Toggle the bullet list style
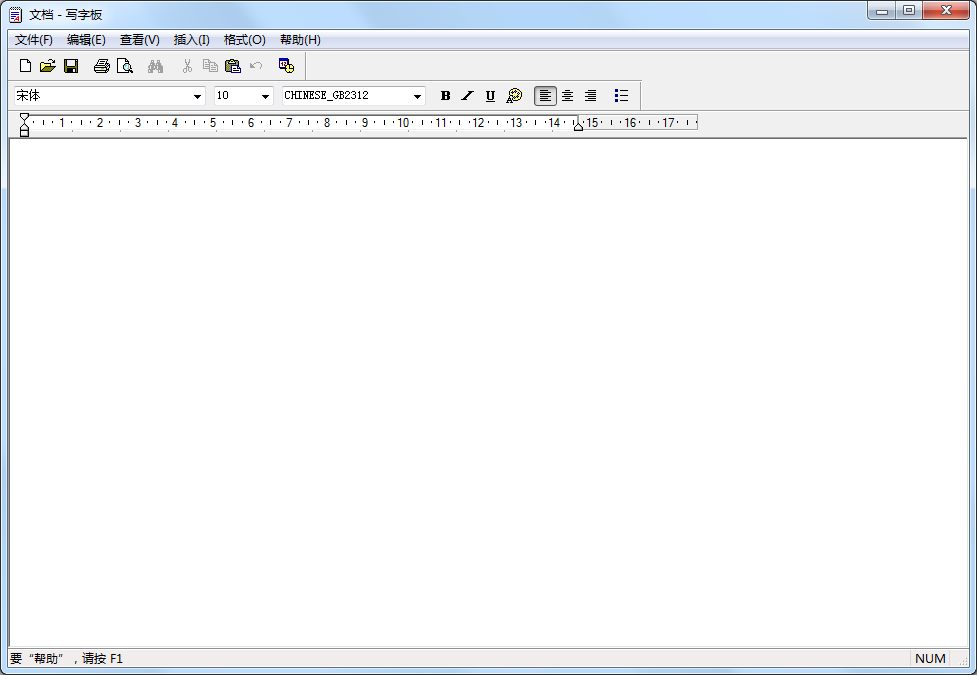The width and height of the screenshot is (977, 675). [621, 96]
